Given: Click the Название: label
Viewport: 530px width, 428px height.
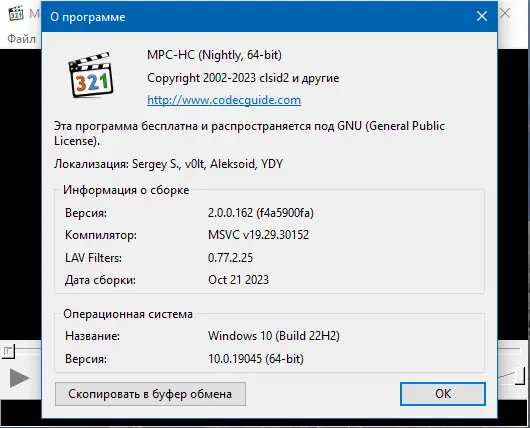Looking at the screenshot, I should (x=92, y=336).
